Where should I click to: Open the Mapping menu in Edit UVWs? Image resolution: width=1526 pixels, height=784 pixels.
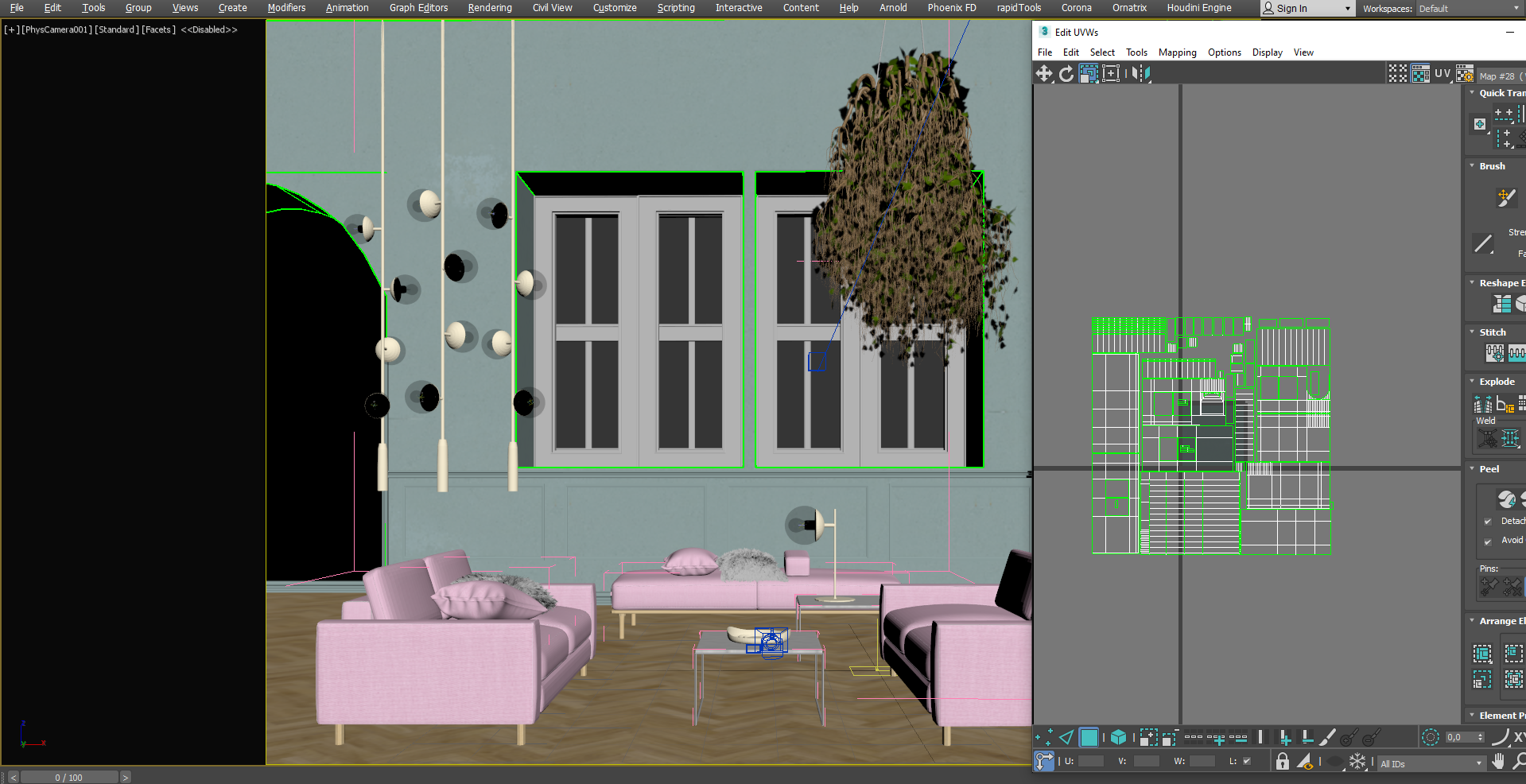coord(1177,52)
